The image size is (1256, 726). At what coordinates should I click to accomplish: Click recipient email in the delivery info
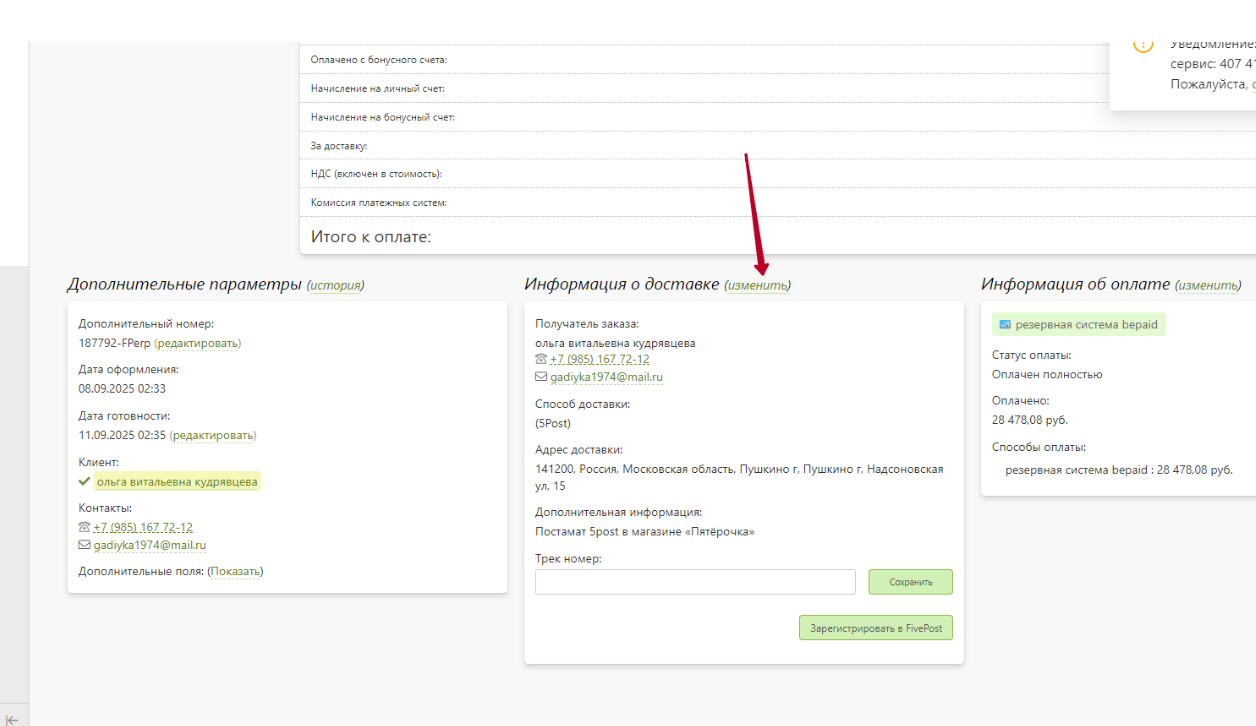point(607,377)
